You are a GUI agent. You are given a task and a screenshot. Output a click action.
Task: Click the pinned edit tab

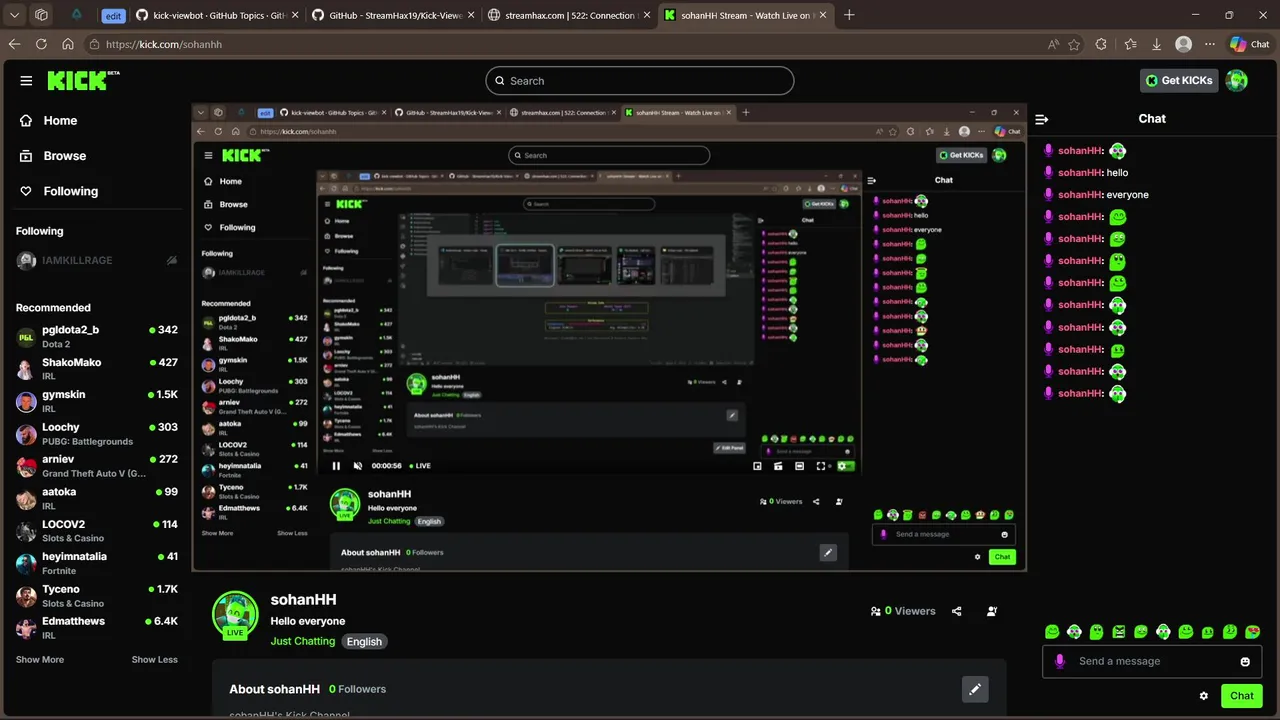tap(113, 15)
